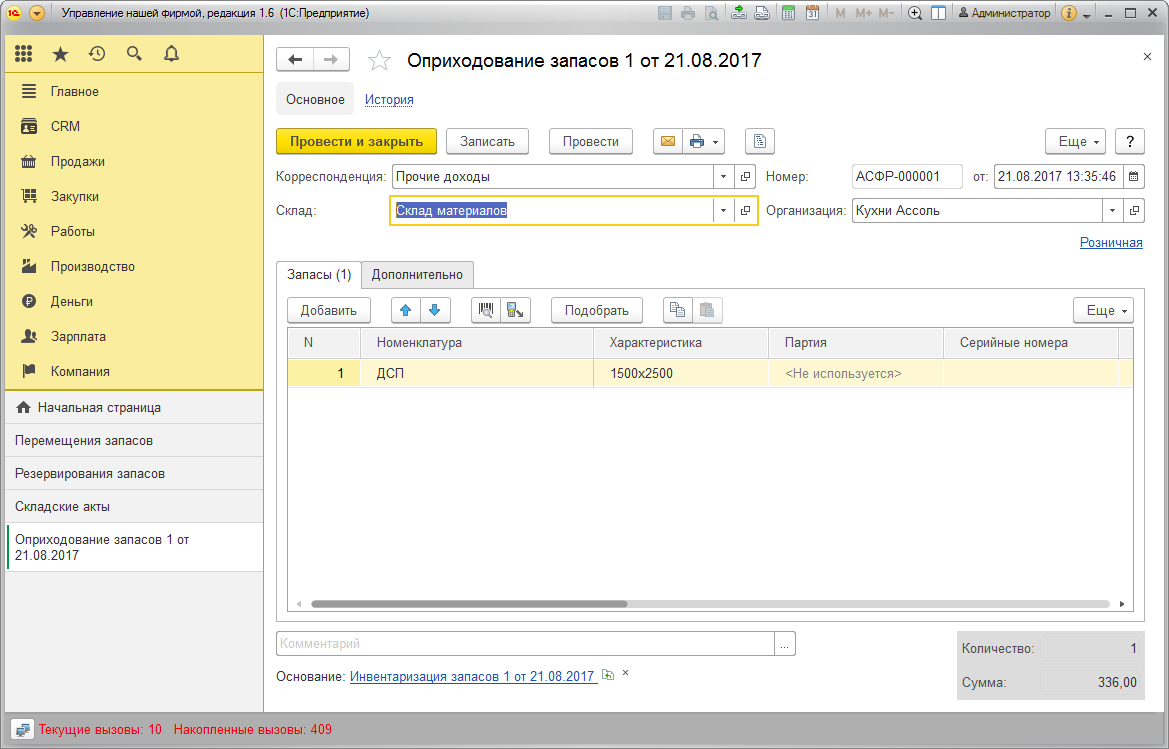Image resolution: width=1169 pixels, height=749 pixels.
Task: Open the print button dropdown
Action: [704, 142]
